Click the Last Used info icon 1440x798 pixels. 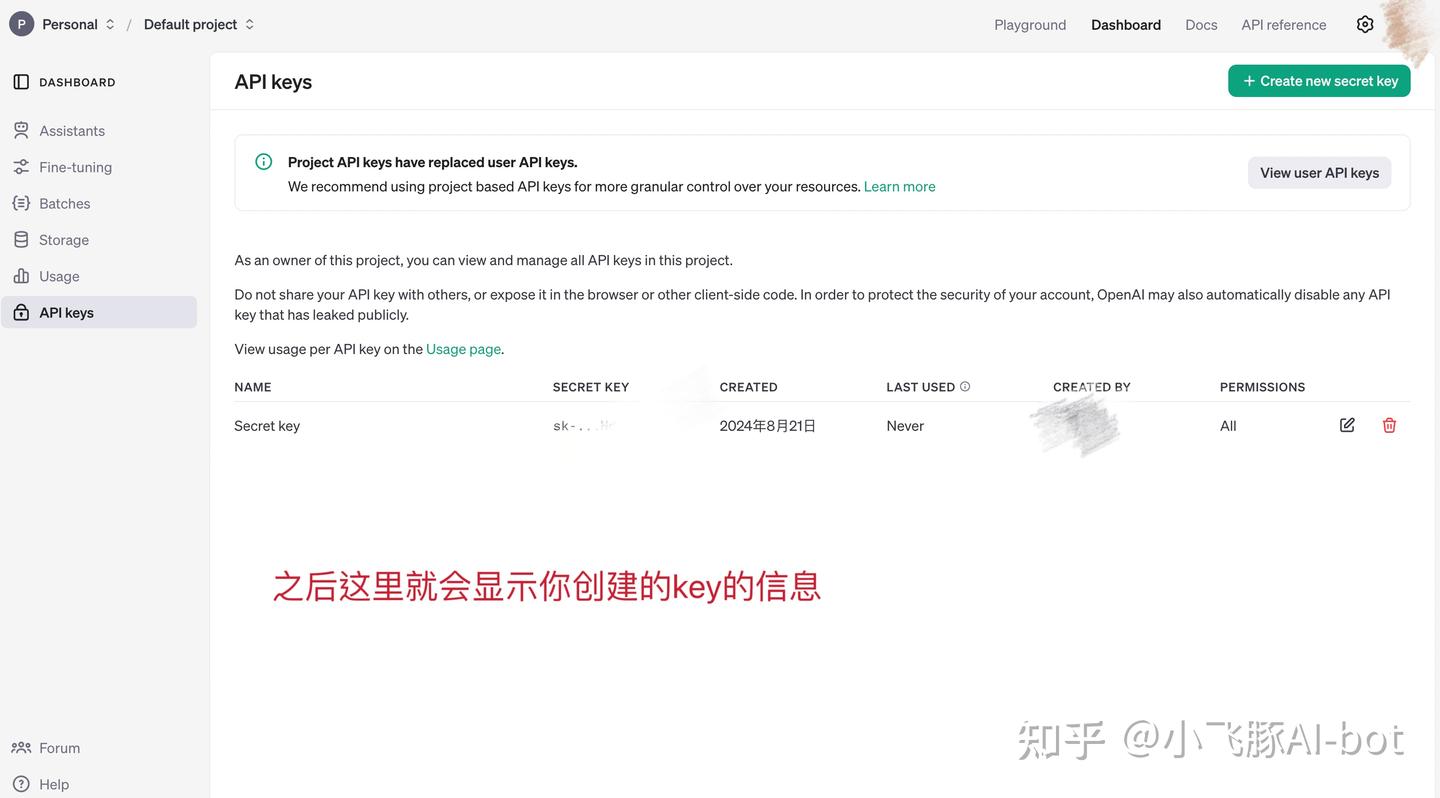point(962,384)
